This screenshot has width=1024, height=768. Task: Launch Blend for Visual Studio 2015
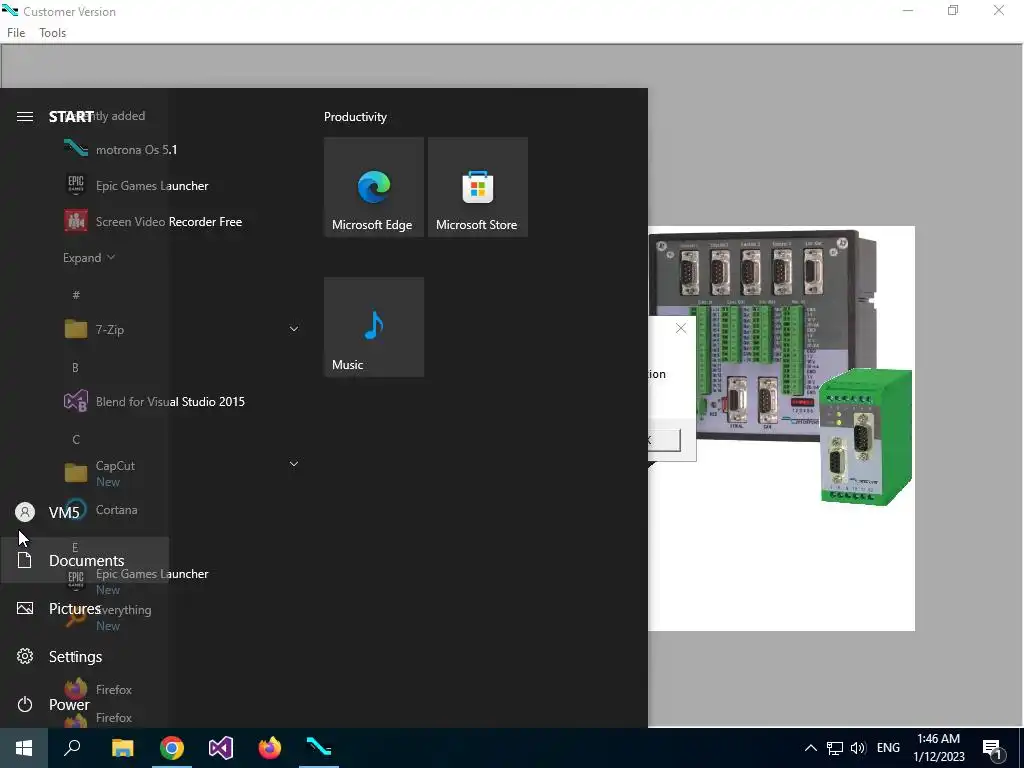coord(154,402)
